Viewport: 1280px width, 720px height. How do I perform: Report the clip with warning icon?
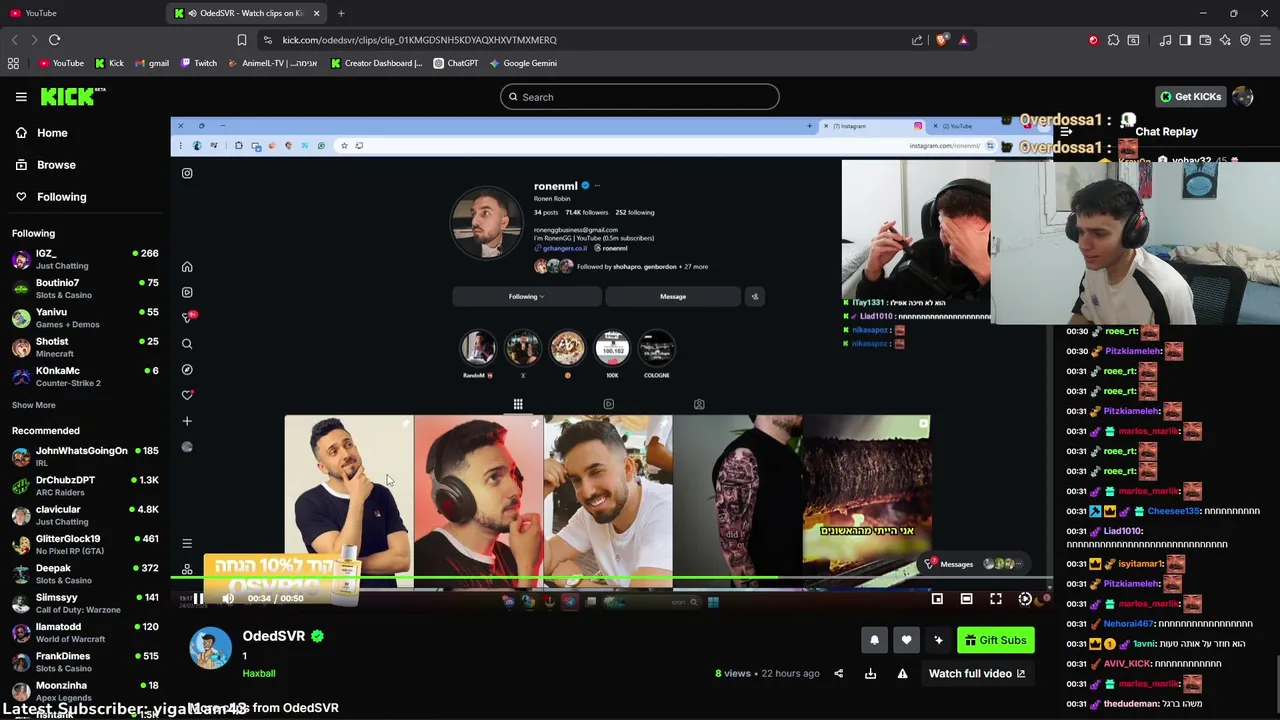pos(902,674)
